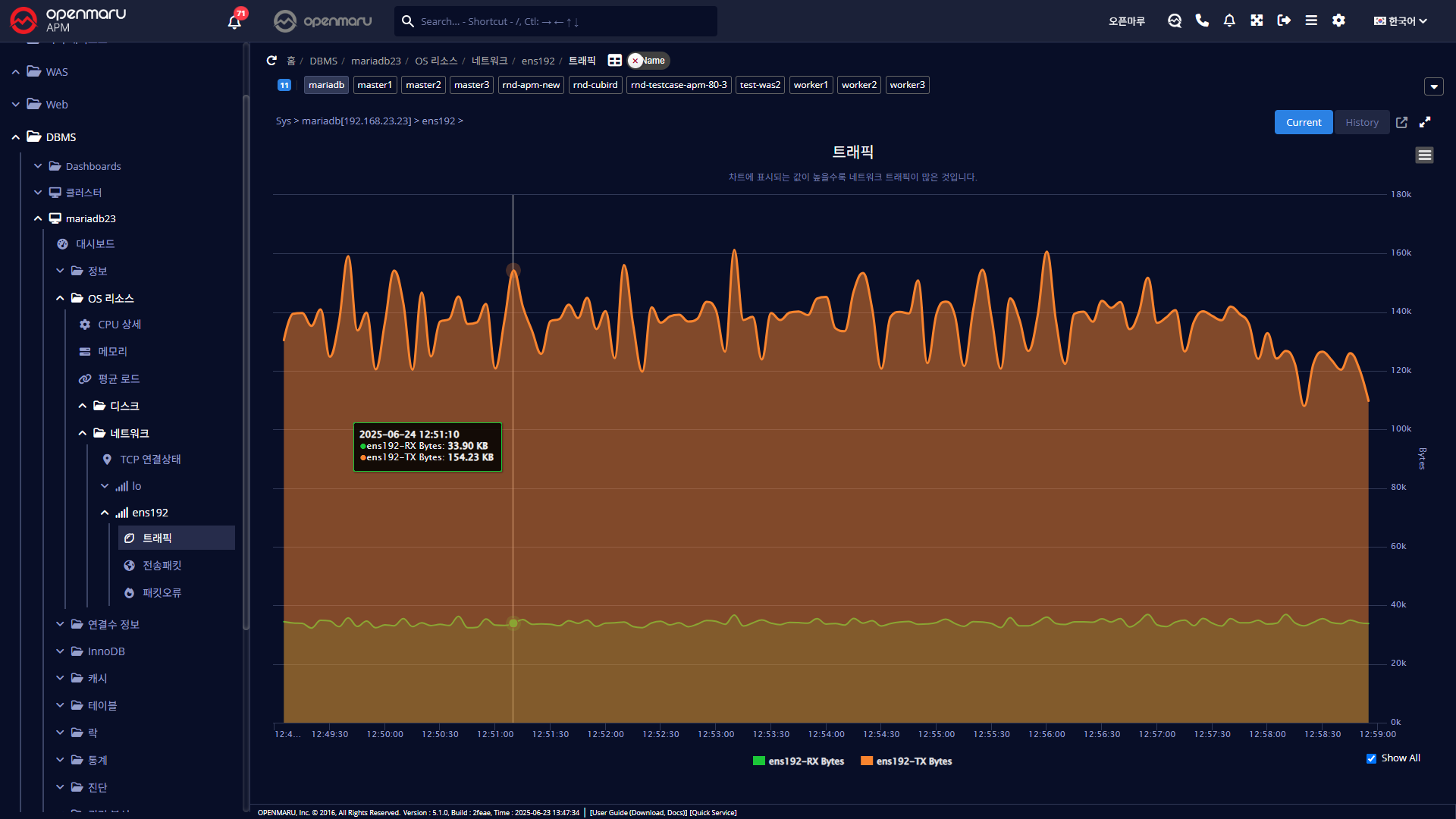1456x819 pixels.
Task: Select the master1 server tab
Action: [375, 85]
